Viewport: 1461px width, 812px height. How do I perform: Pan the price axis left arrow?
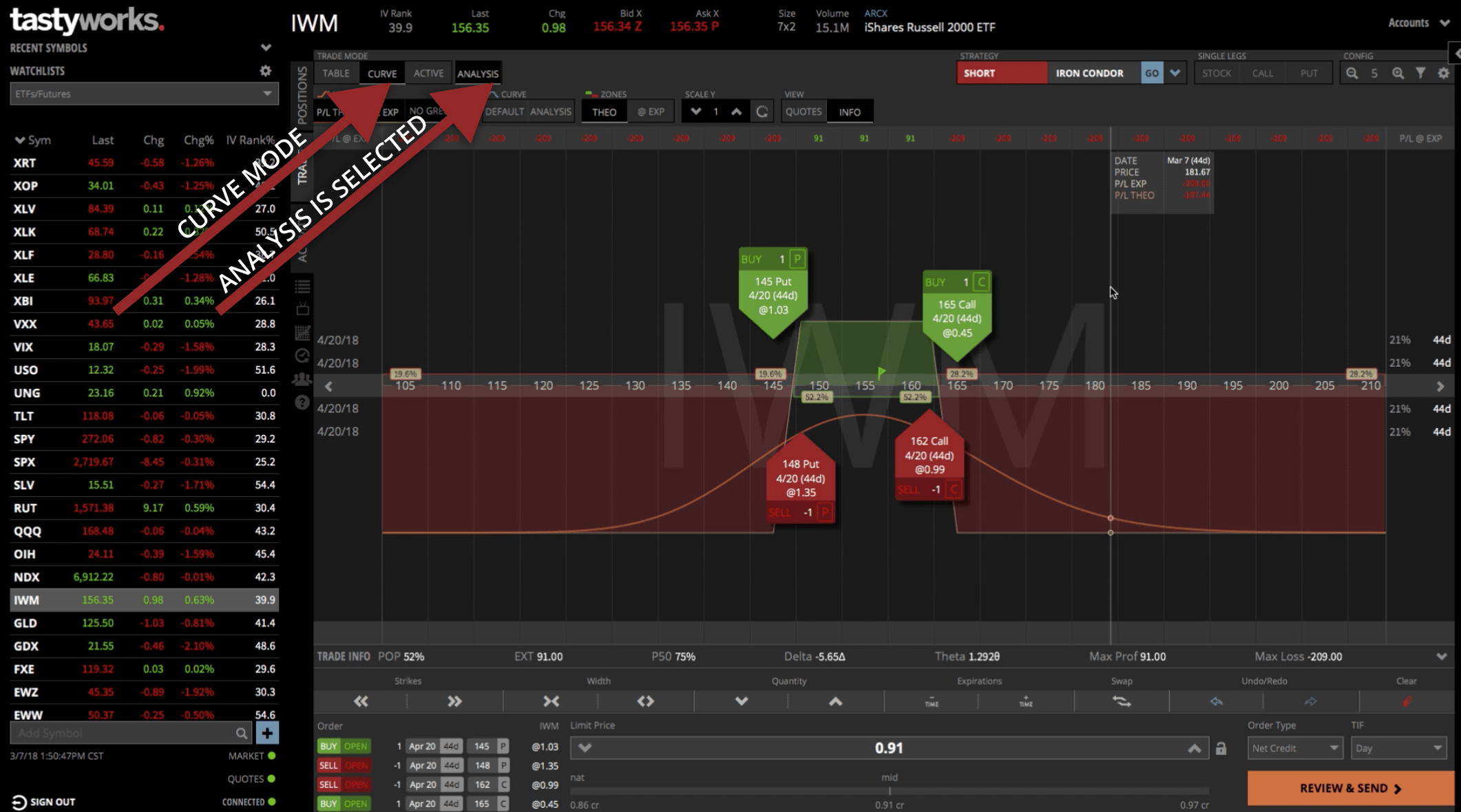pyautogui.click(x=328, y=386)
